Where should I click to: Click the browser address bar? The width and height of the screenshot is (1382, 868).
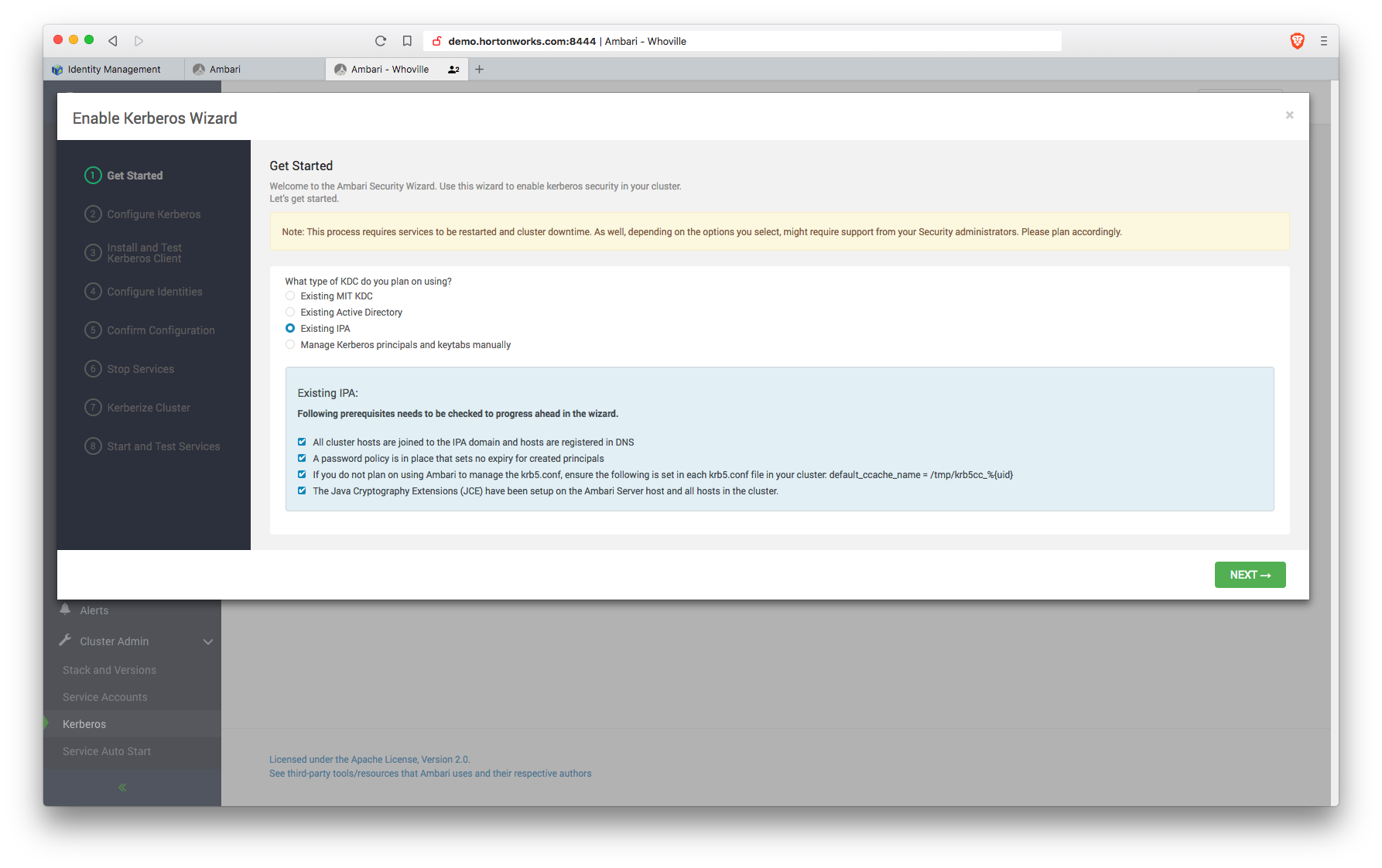pos(743,41)
